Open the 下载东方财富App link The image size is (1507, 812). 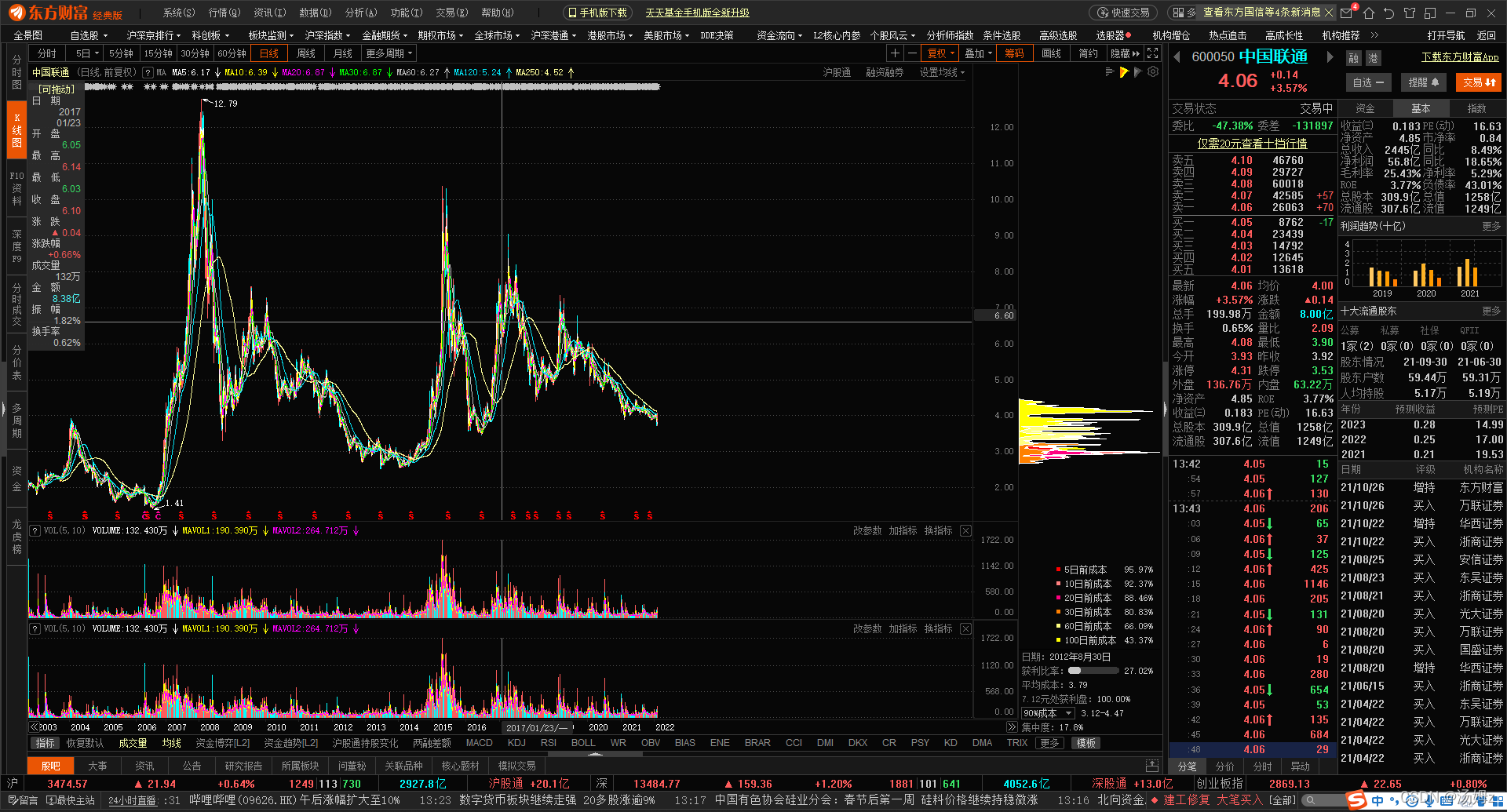pos(1460,56)
